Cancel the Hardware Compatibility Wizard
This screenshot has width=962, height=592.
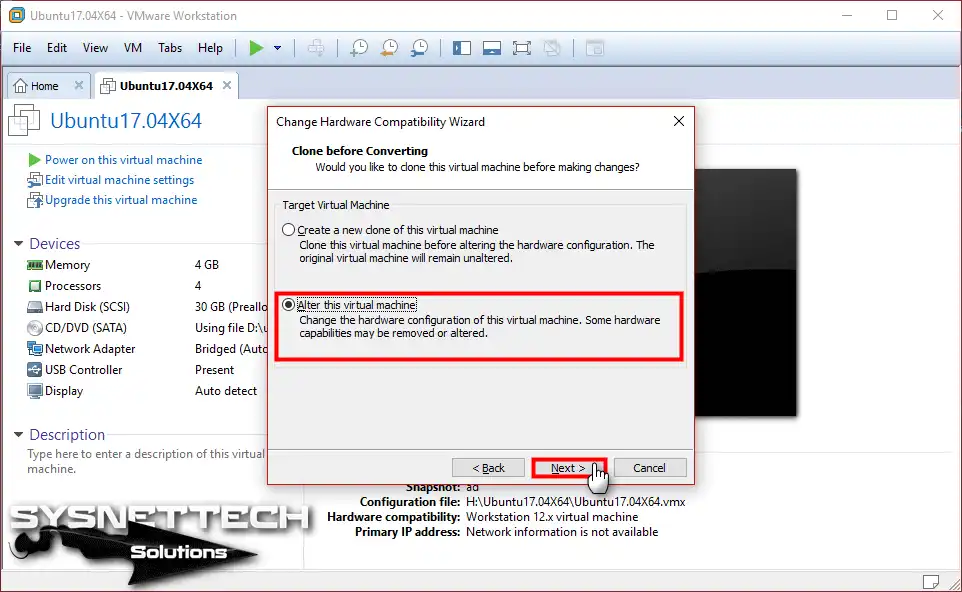tap(650, 468)
